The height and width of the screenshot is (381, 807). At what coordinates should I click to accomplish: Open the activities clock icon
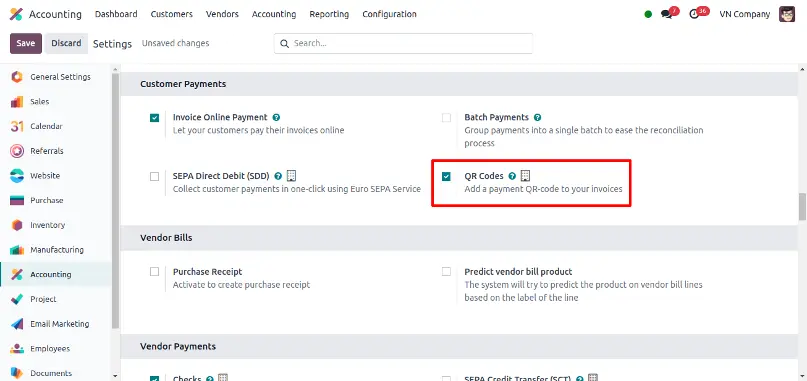click(694, 14)
